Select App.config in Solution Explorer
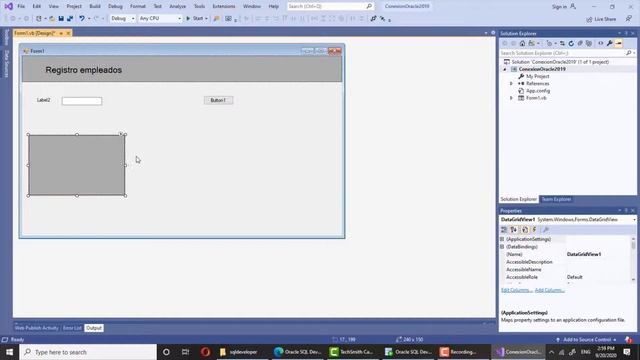This screenshot has height=360, width=640. click(x=538, y=91)
